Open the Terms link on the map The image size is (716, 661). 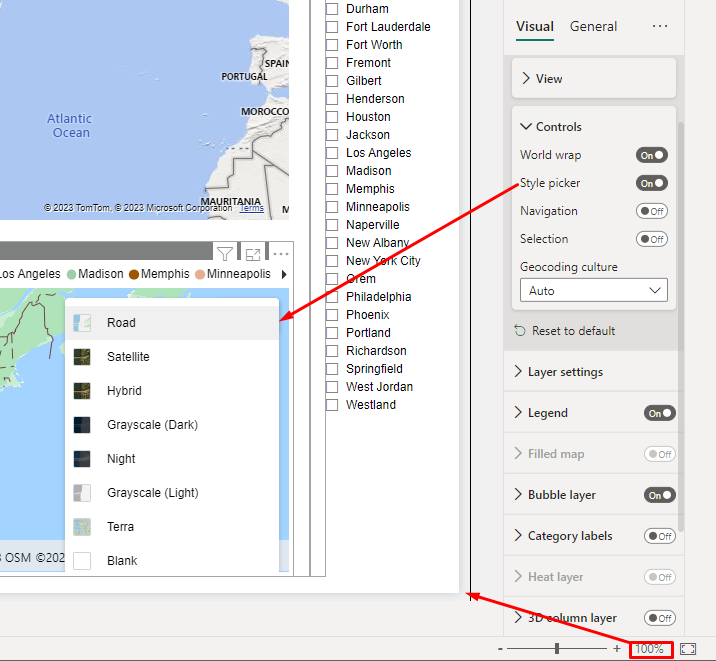pyautogui.click(x=252, y=208)
